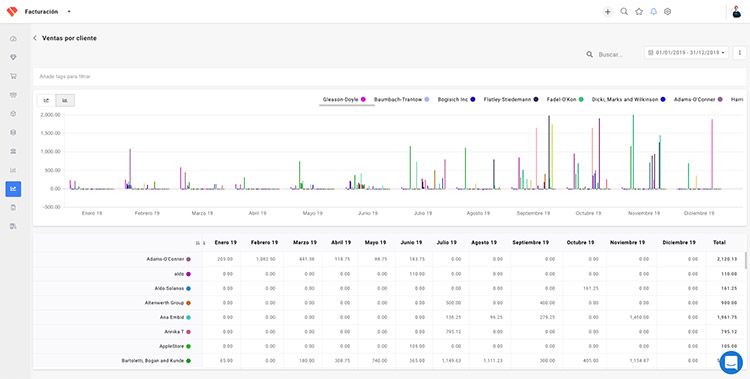Open the bank building icon in sidebar
Image resolution: width=750 pixels, height=379 pixels.
click(x=13, y=151)
